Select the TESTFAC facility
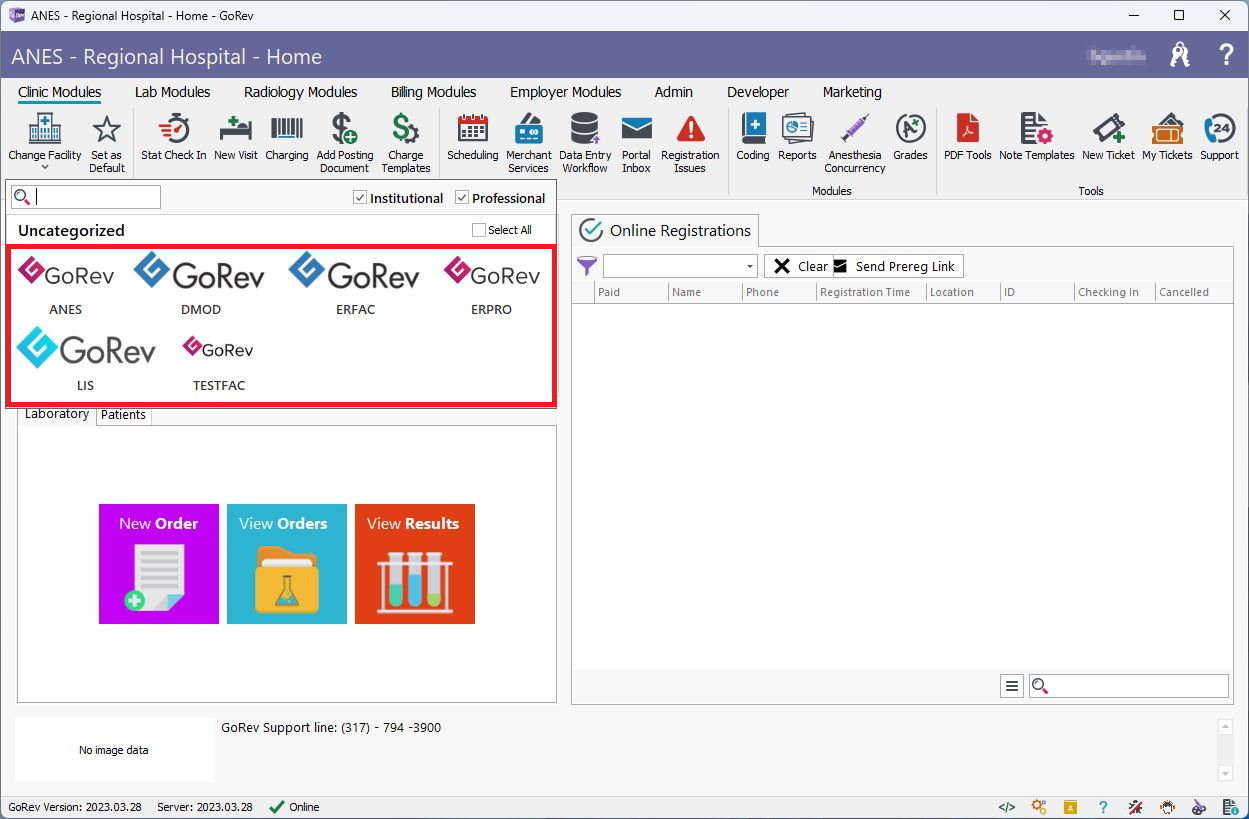The width and height of the screenshot is (1249, 819). point(218,363)
